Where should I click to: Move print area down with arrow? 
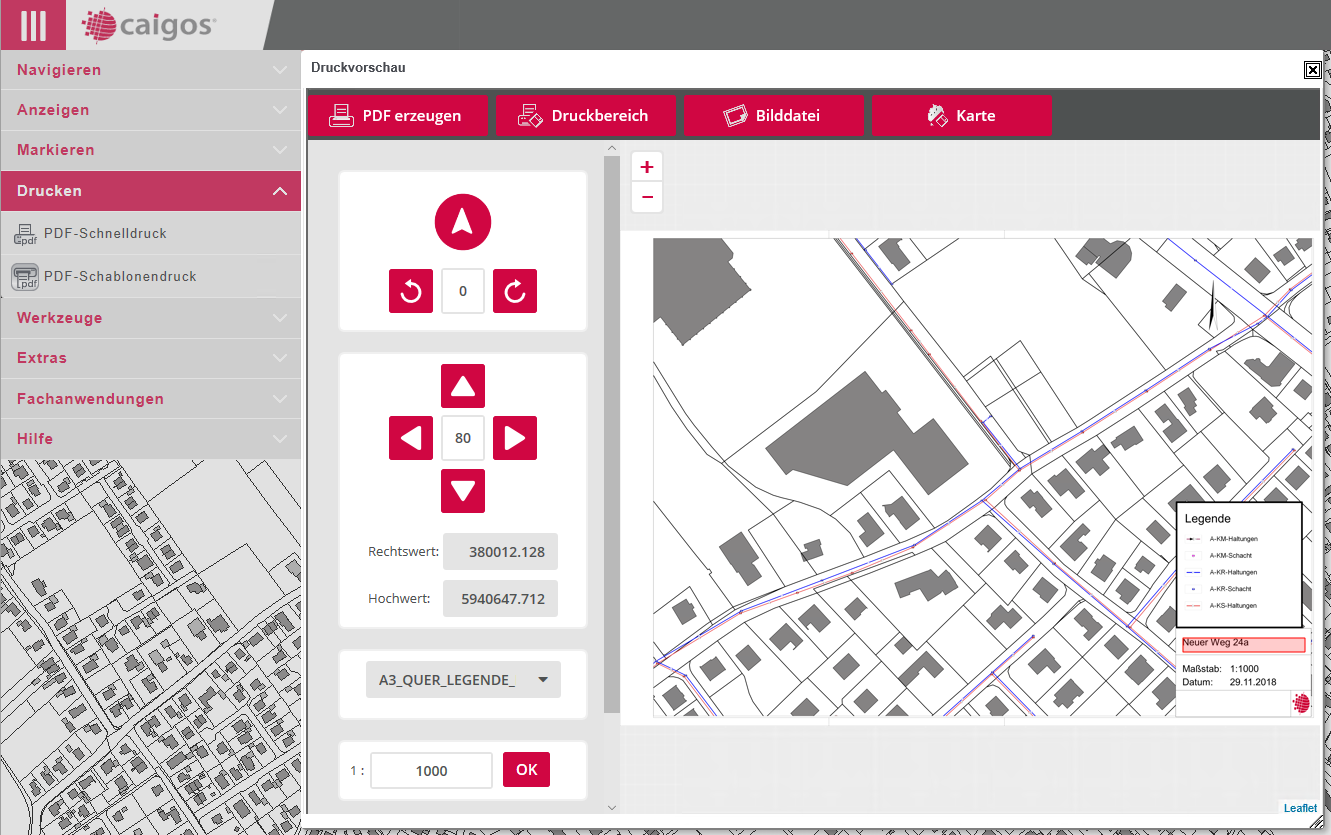coord(462,491)
